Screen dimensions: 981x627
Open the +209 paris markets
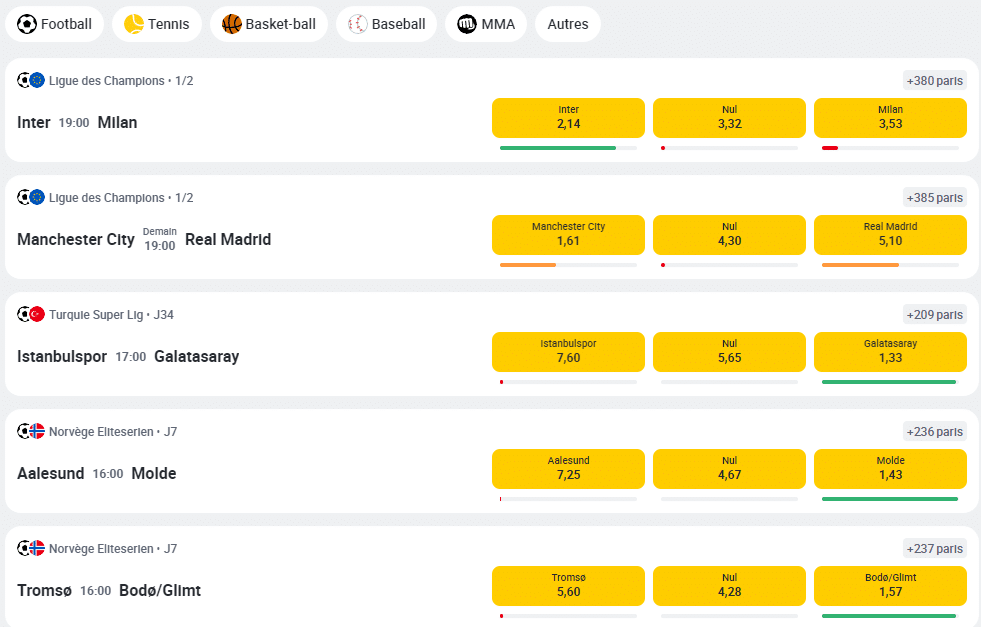935,315
